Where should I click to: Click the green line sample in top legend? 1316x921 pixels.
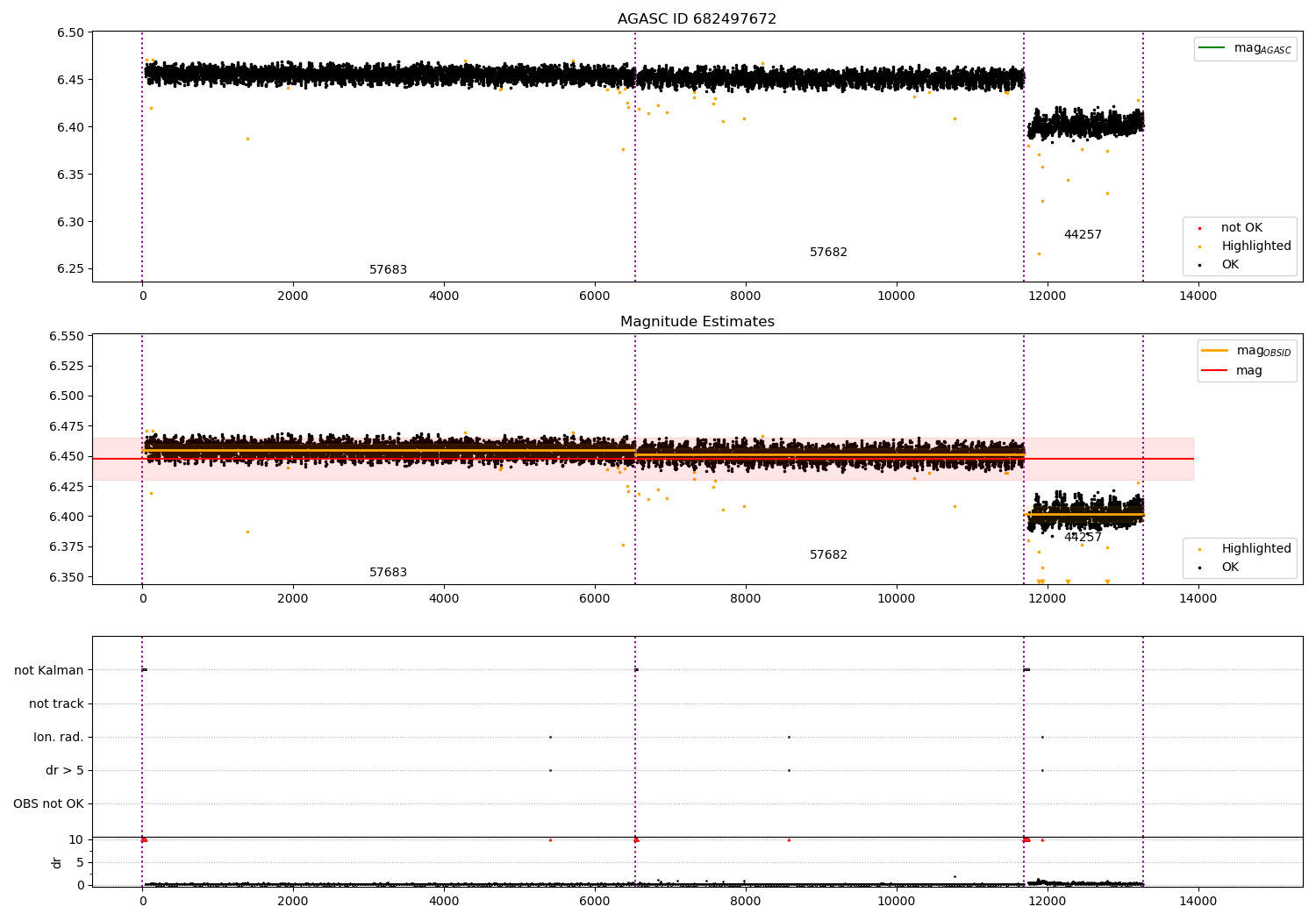click(1212, 48)
